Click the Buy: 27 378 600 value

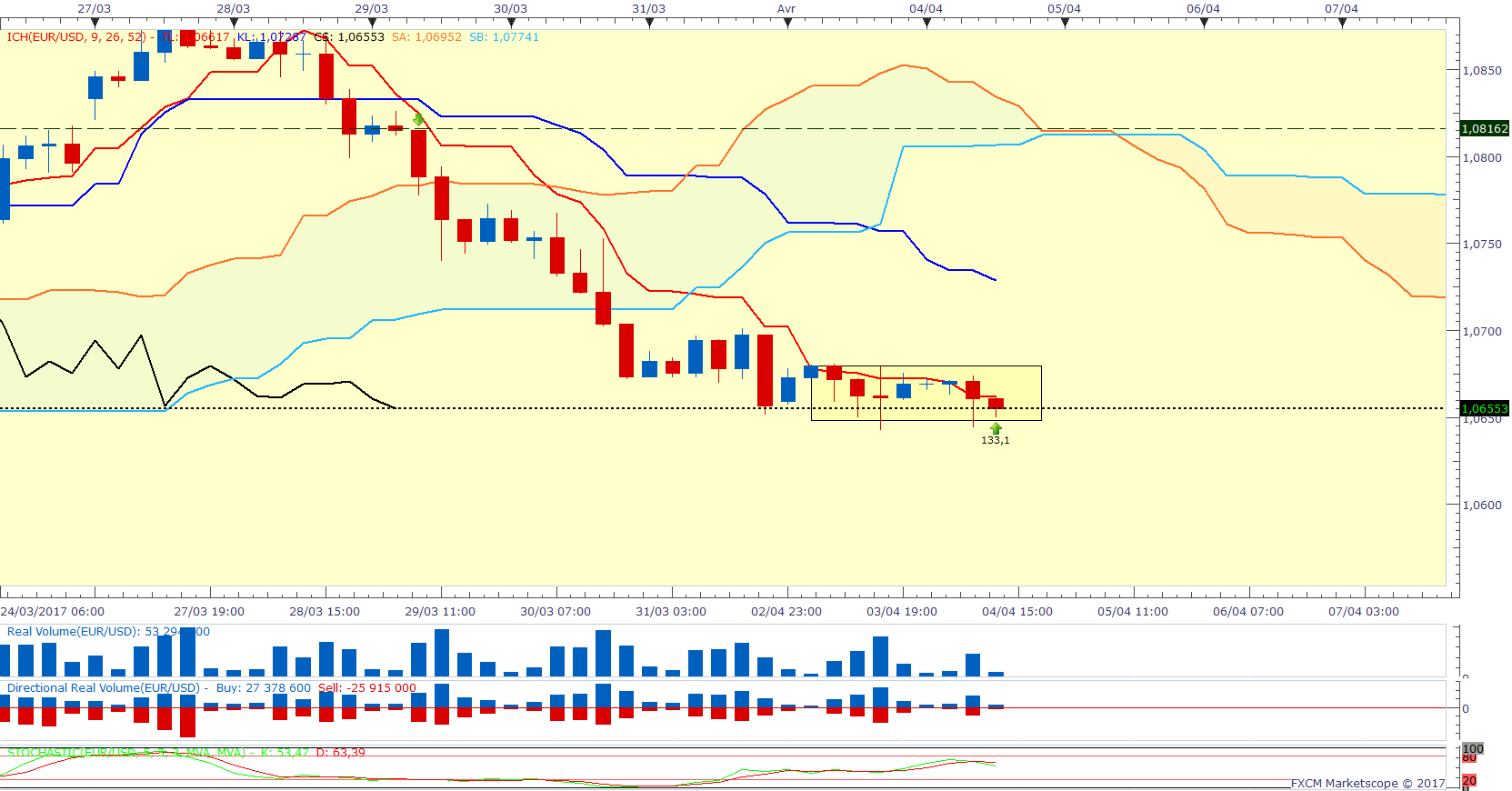click(x=264, y=688)
